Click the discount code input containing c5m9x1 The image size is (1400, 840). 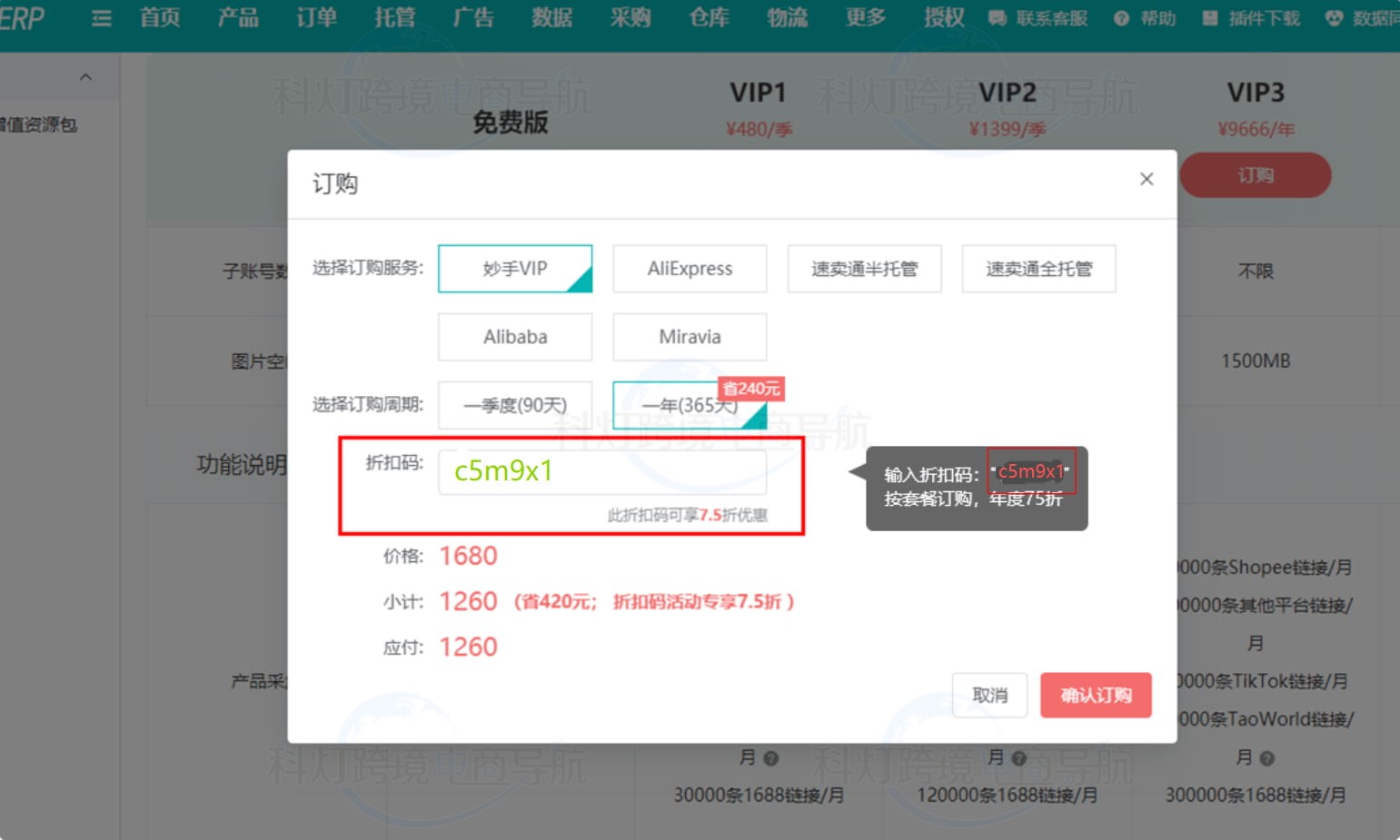(x=602, y=471)
